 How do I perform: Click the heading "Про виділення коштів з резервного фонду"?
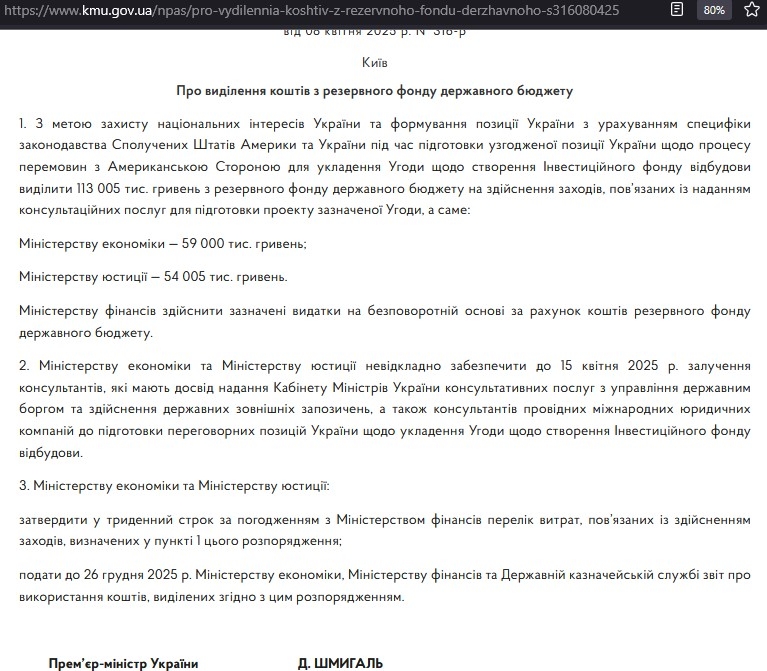pyautogui.click(x=374, y=91)
